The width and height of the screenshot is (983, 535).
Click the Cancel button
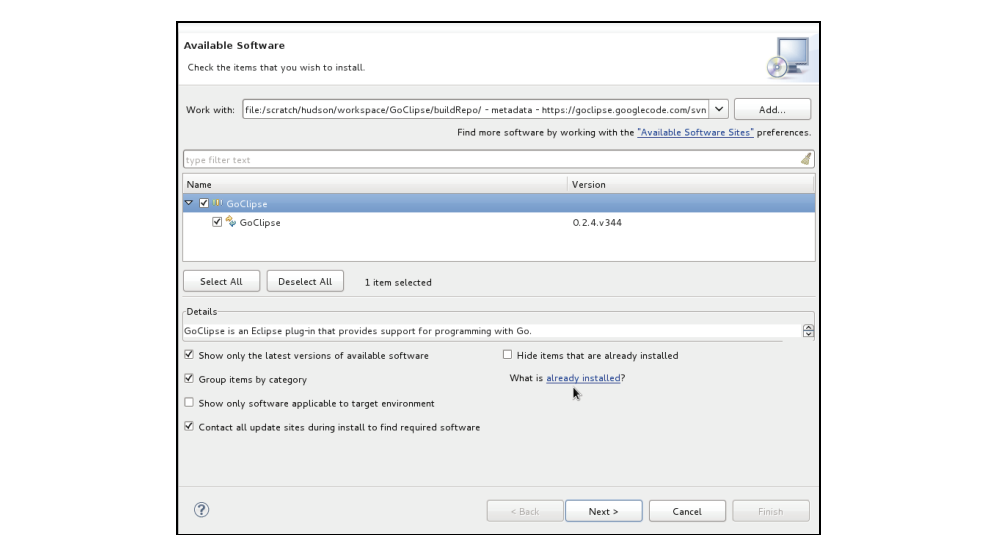pyautogui.click(x=687, y=511)
